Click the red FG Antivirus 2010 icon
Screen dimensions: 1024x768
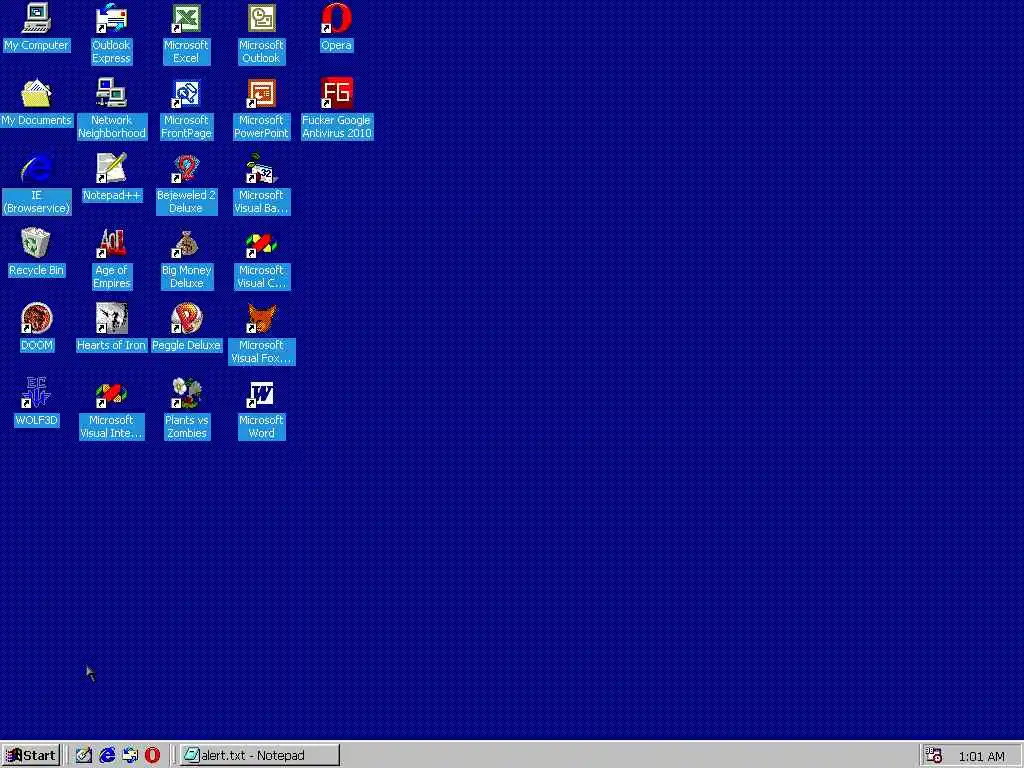(x=336, y=93)
